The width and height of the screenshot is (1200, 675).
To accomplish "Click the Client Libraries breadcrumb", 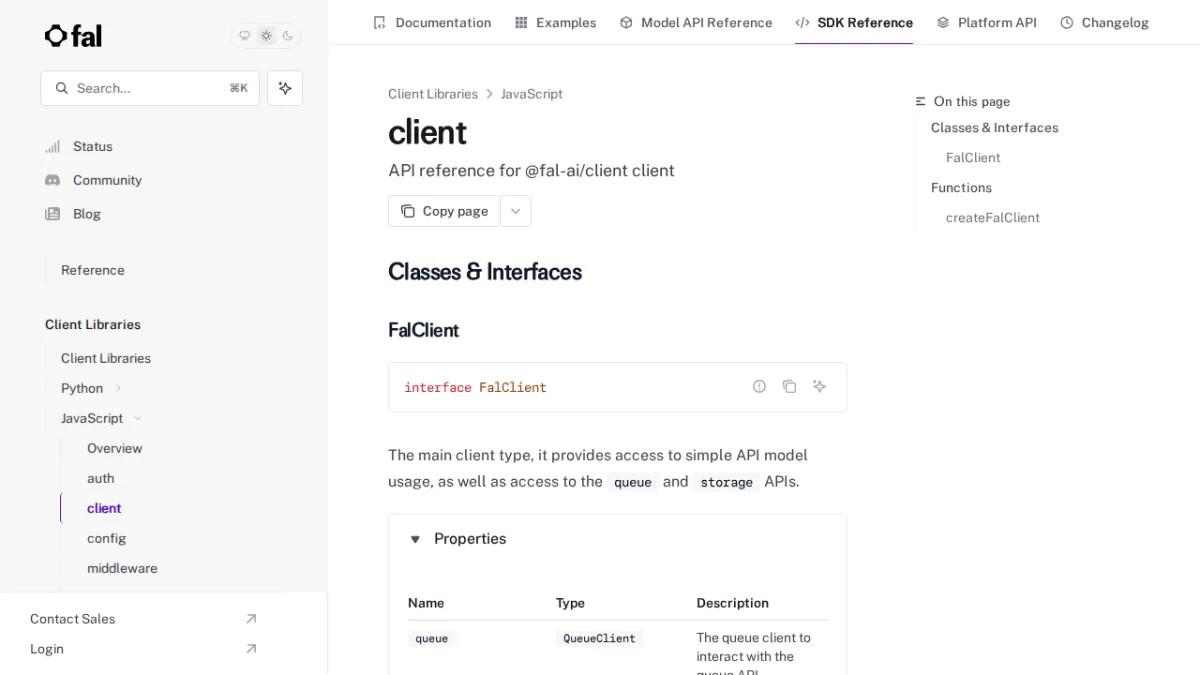I will point(433,94).
